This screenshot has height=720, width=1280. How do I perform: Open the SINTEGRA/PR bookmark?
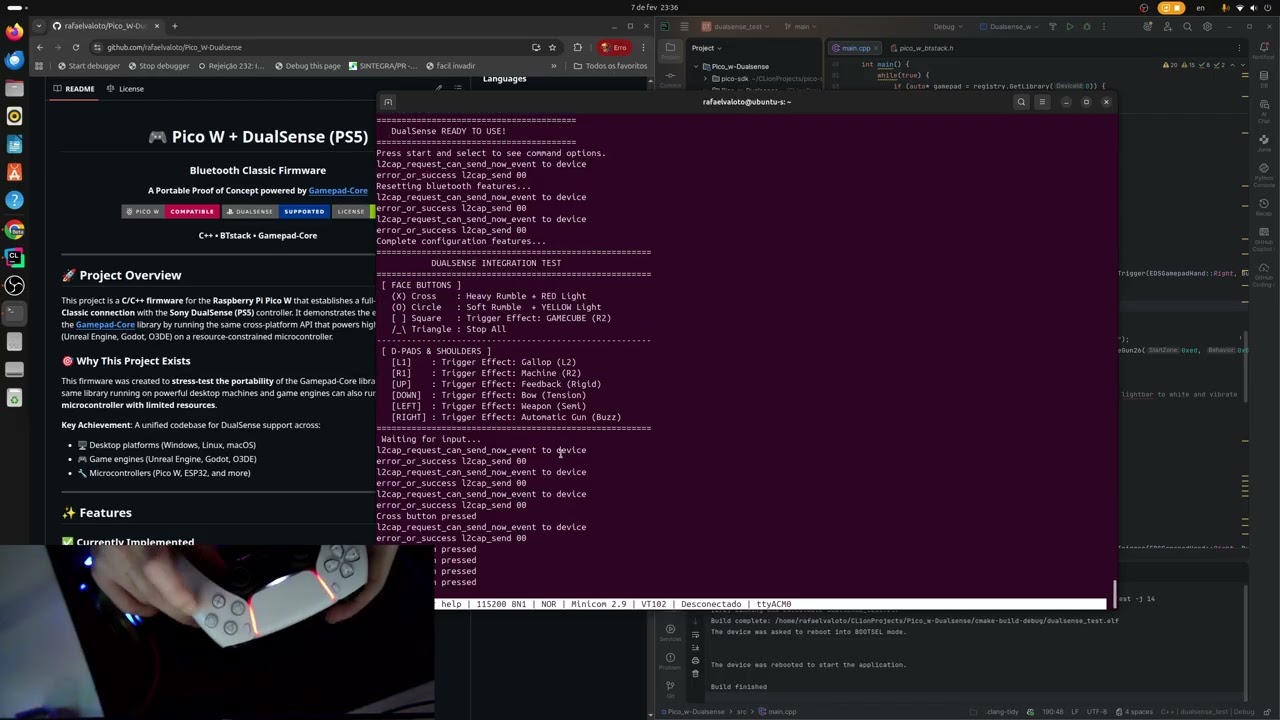point(383,66)
